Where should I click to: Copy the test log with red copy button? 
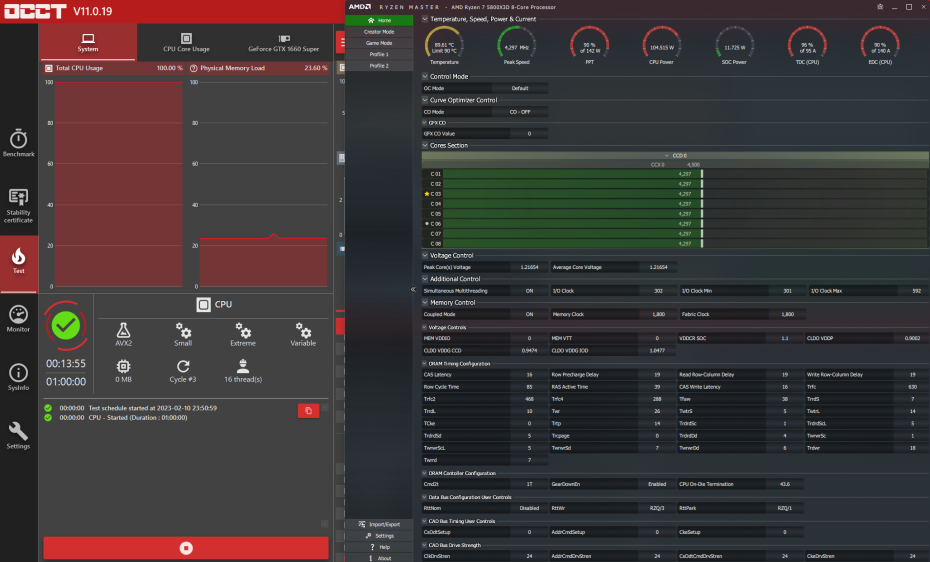coord(308,410)
